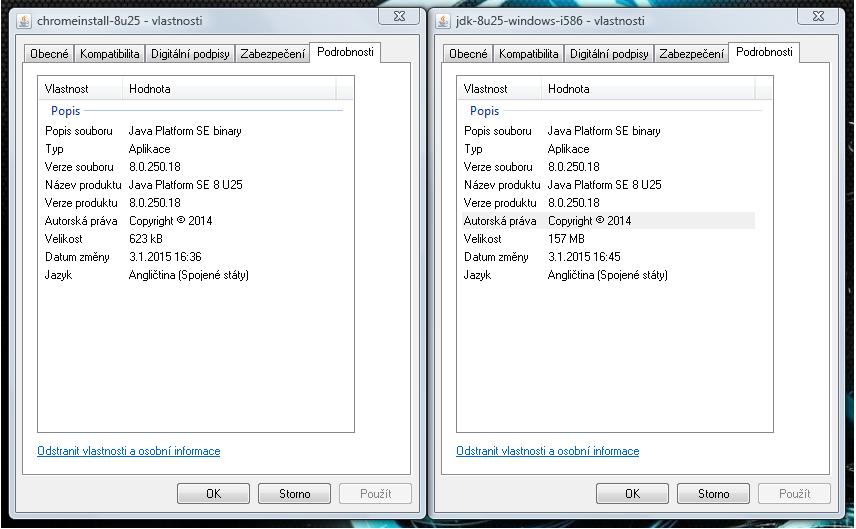The image size is (856, 529).
Task: Select Podrobnosti tab in chromeinstall-8u25 window
Action: [x=345, y=52]
